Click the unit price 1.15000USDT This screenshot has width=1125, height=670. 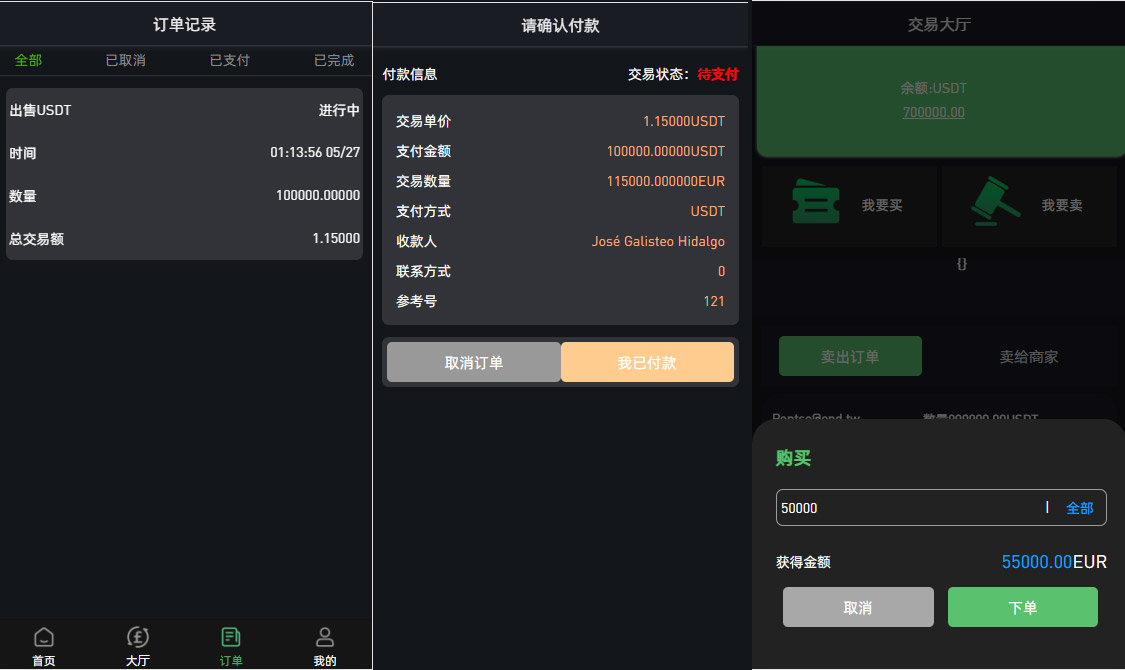pyautogui.click(x=684, y=121)
